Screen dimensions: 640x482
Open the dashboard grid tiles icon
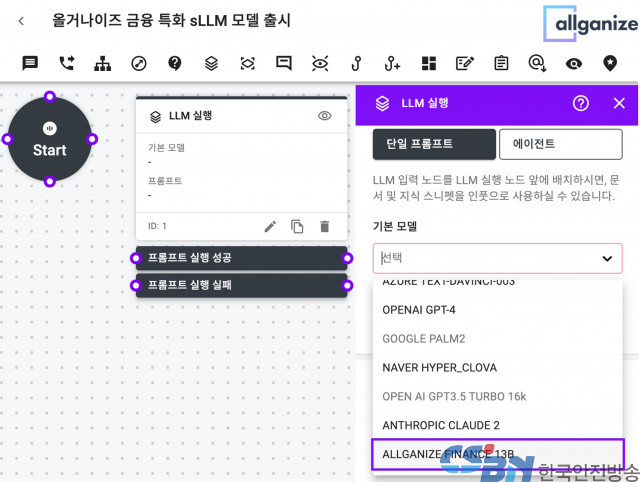point(429,63)
